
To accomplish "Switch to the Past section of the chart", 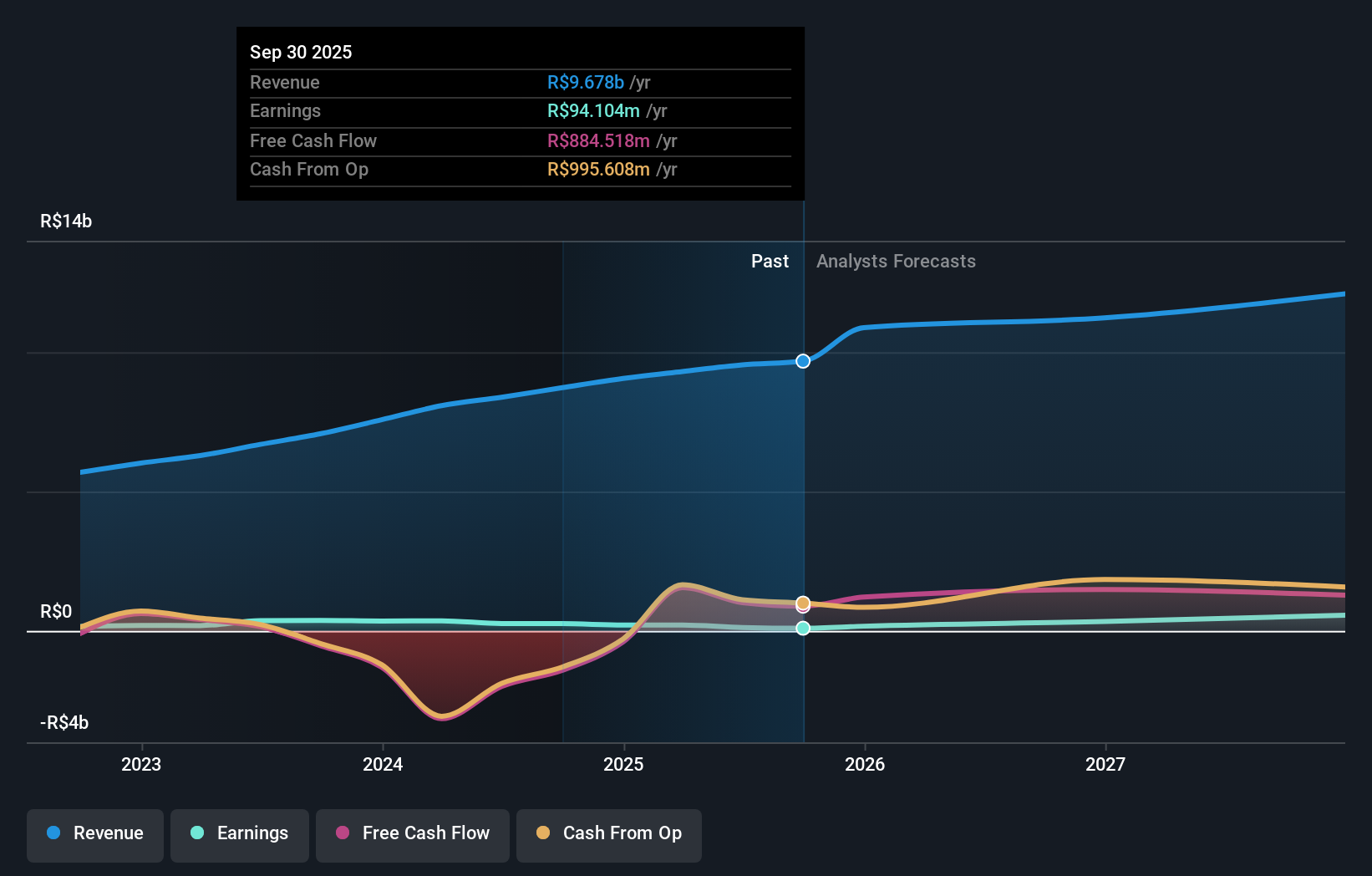I will point(770,261).
